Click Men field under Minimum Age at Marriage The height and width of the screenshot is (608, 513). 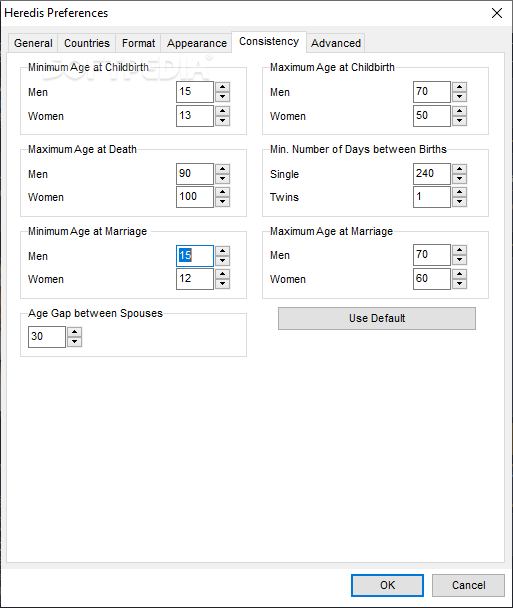(x=195, y=256)
